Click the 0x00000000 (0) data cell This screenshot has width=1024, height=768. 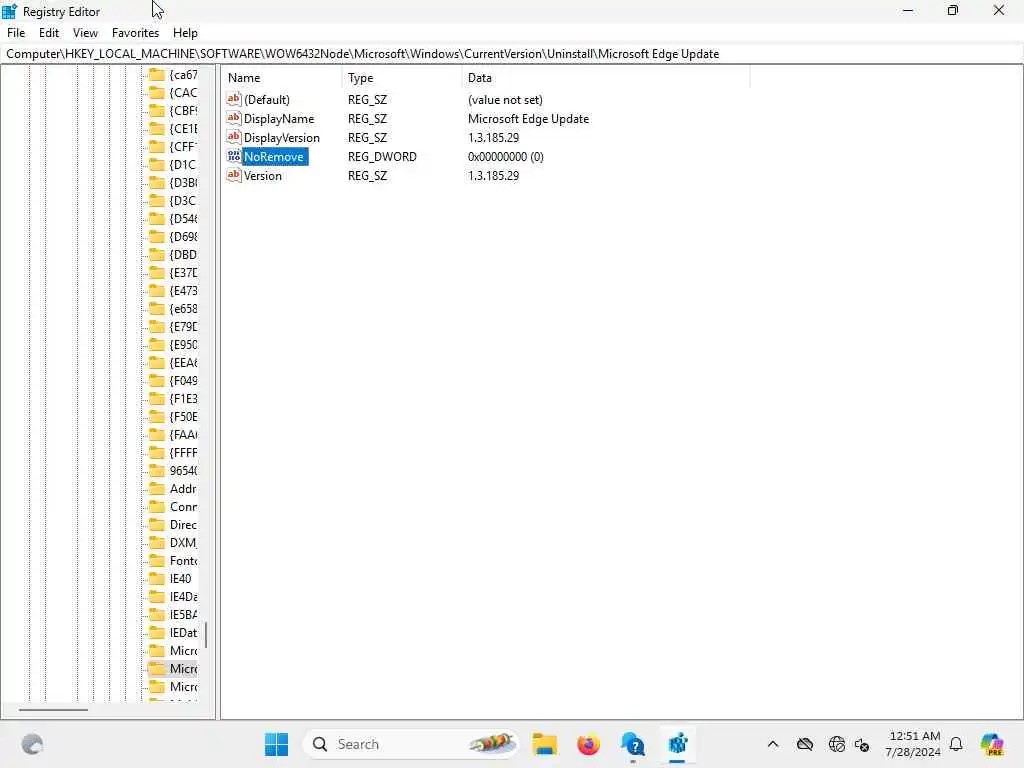point(505,157)
